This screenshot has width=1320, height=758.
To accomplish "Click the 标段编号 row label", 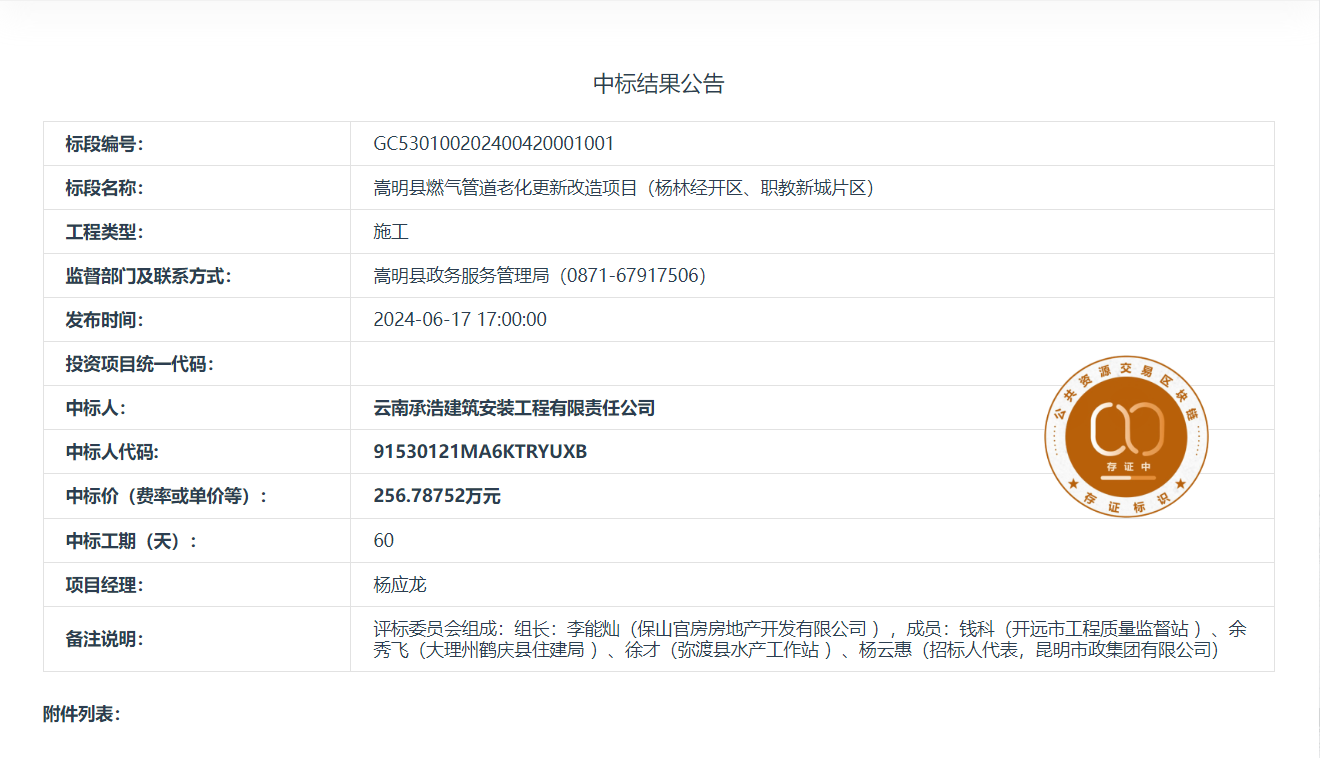I will click(x=105, y=144).
